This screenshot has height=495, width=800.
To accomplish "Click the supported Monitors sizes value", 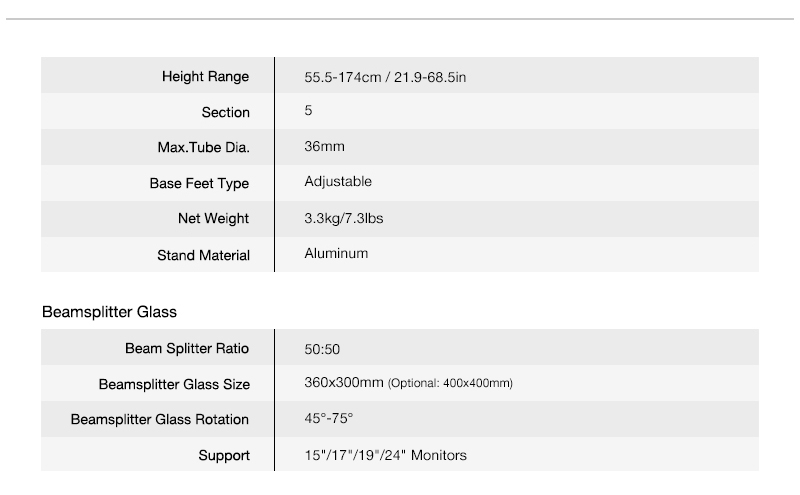I will coord(385,456).
